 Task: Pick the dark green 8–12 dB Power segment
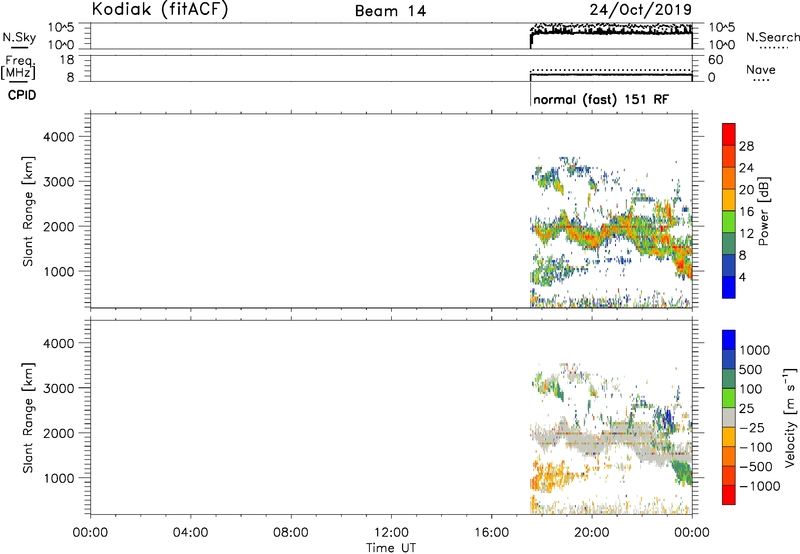729,244
